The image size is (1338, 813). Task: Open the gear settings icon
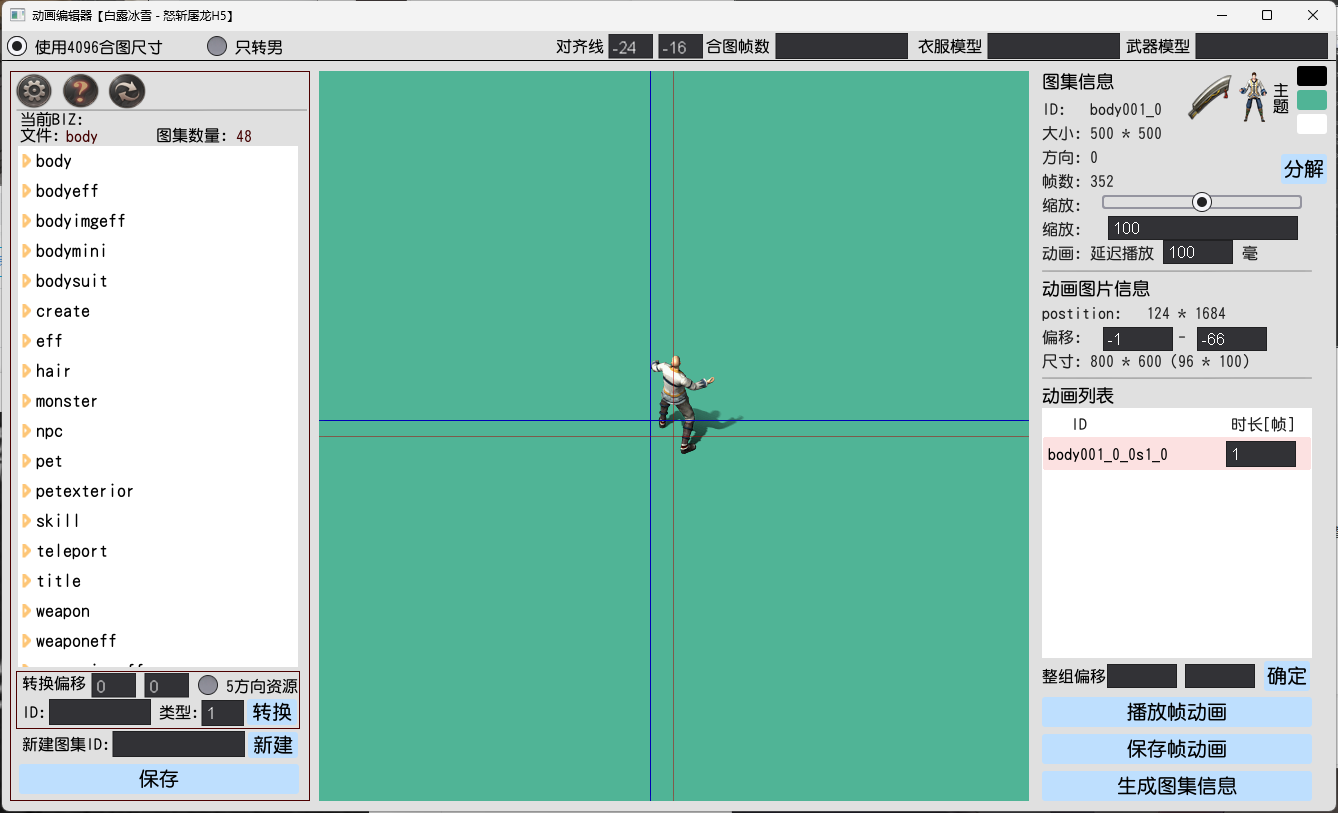coord(34,91)
